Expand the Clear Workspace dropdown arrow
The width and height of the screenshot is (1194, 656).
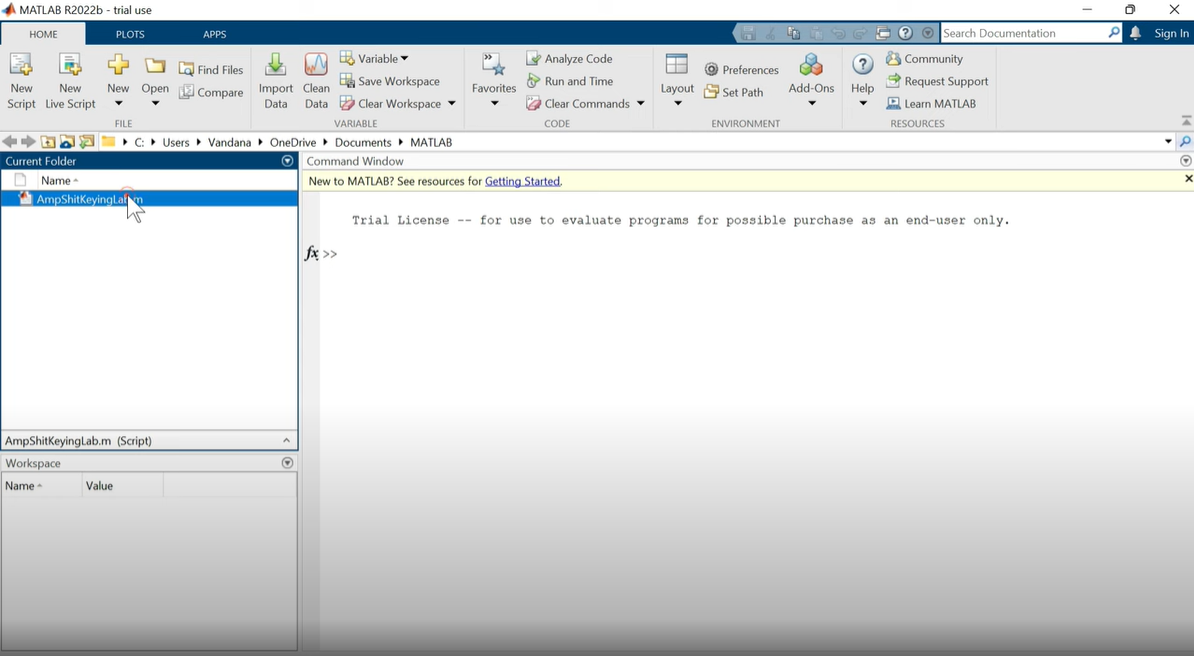[452, 104]
